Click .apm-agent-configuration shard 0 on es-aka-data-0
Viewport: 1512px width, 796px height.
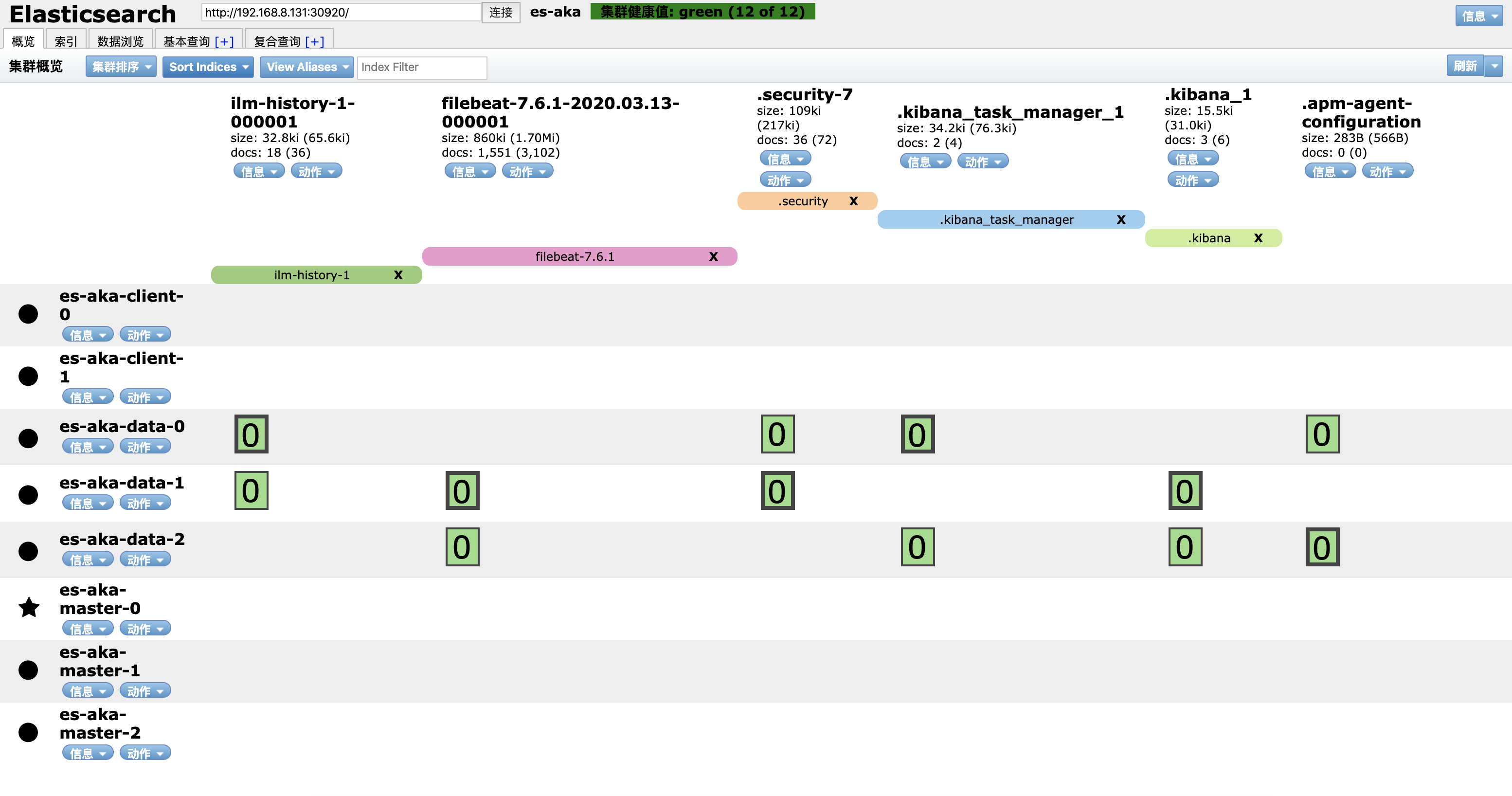pos(1322,434)
